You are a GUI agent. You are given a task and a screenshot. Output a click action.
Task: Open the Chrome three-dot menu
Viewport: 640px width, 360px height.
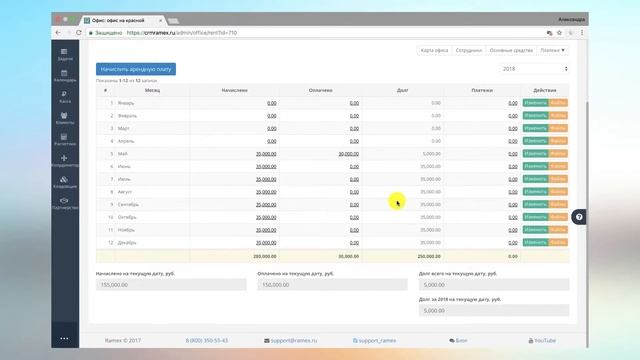(582, 33)
